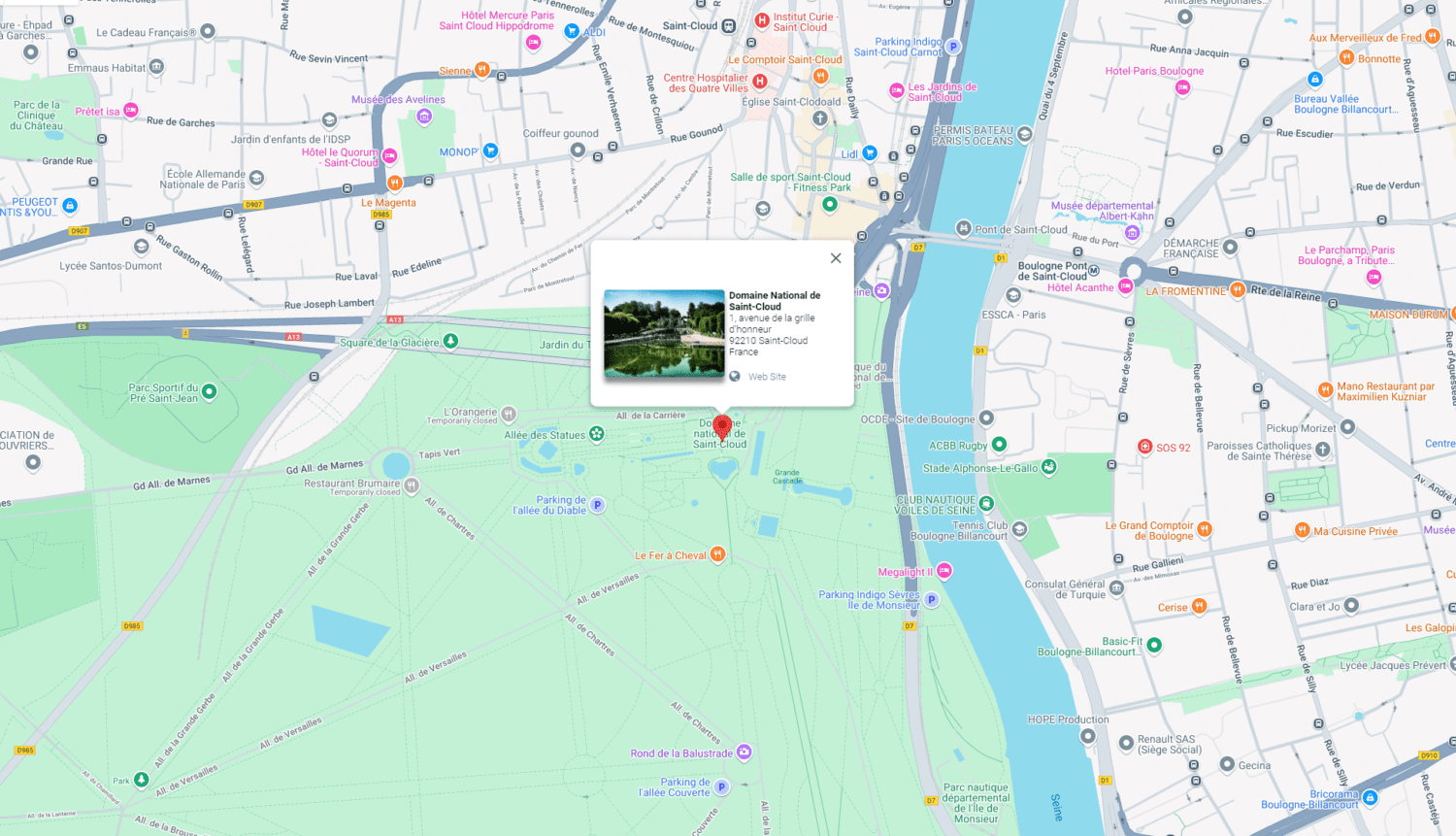
Task: Click the Rond de la Balustrade icon
Action: tap(744, 752)
